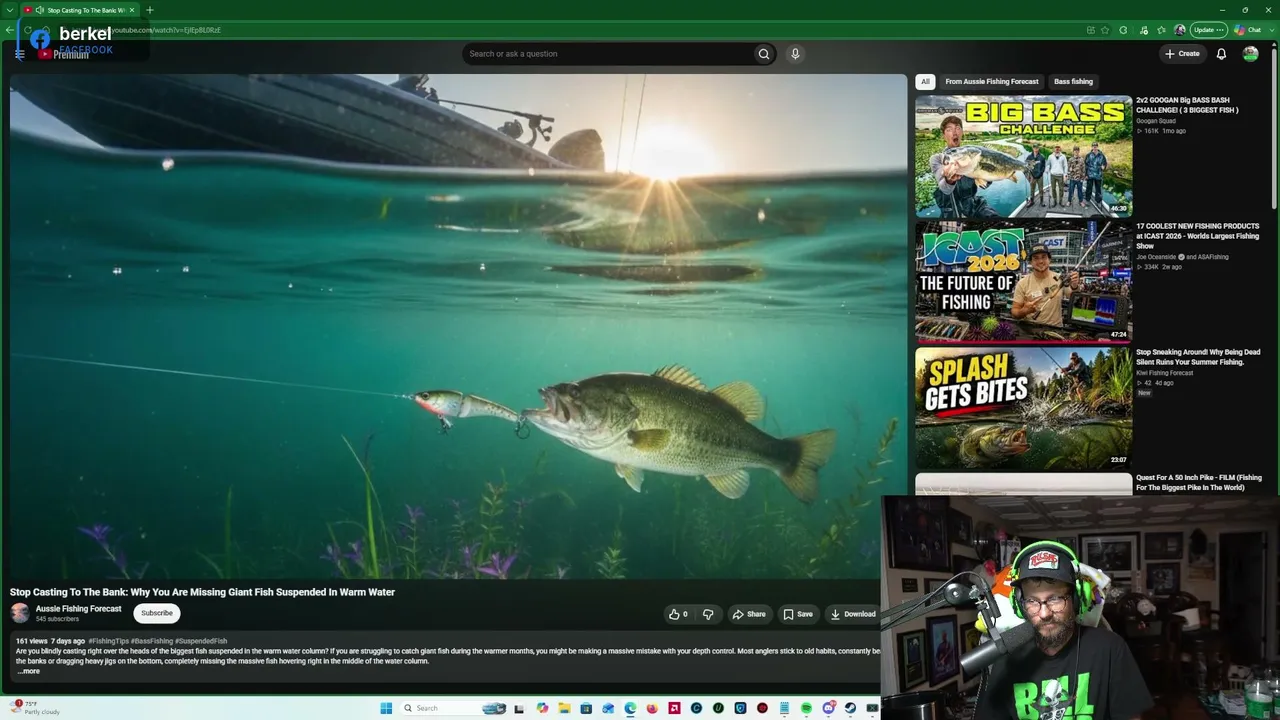Image resolution: width=1280 pixels, height=720 pixels.
Task: Click the Create button
Action: click(x=1182, y=54)
